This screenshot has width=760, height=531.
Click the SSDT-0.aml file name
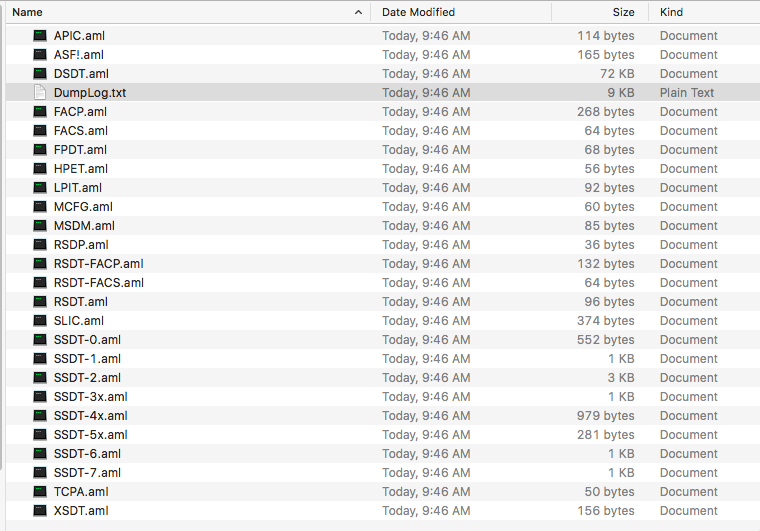pos(87,340)
